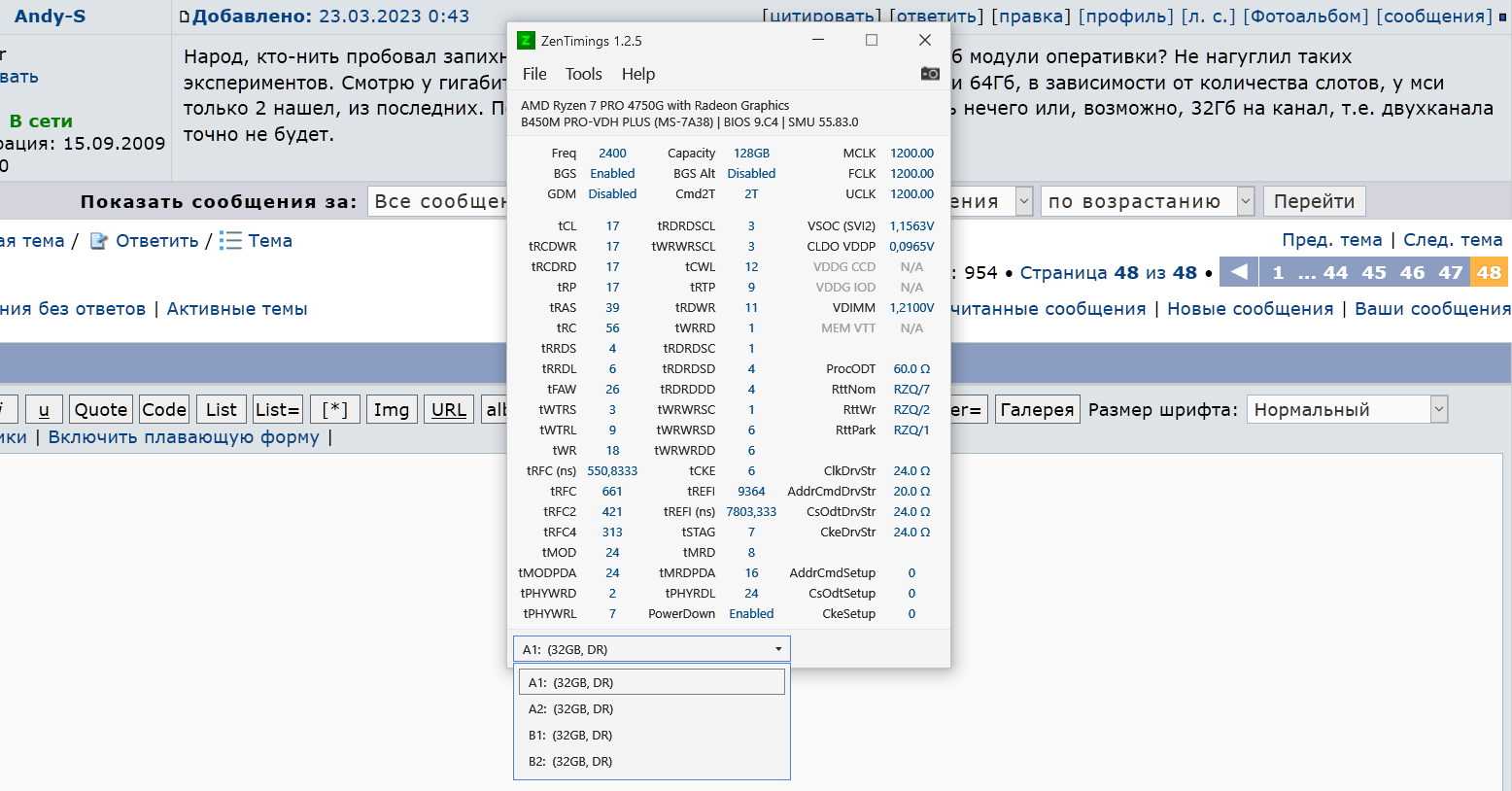
Task: Click the ProcODT value 60.0 Ω
Action: click(911, 369)
